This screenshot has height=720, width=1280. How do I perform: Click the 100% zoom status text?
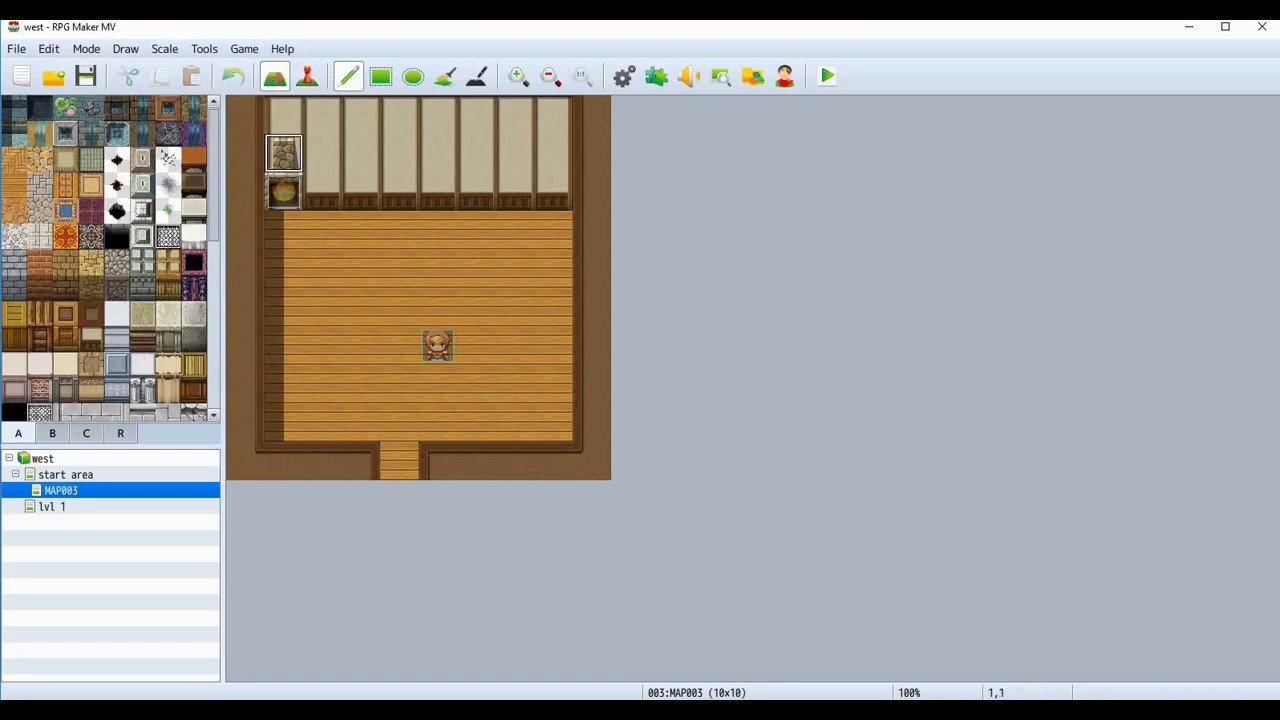pyautogui.click(x=909, y=692)
